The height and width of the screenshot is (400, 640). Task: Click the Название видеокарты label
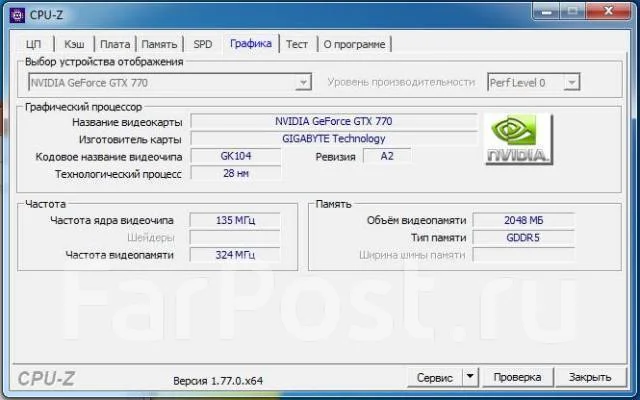(127, 122)
